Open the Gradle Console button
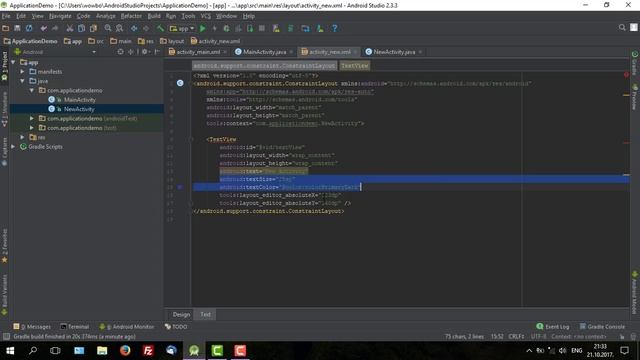This screenshot has height=360, width=640. pos(602,327)
